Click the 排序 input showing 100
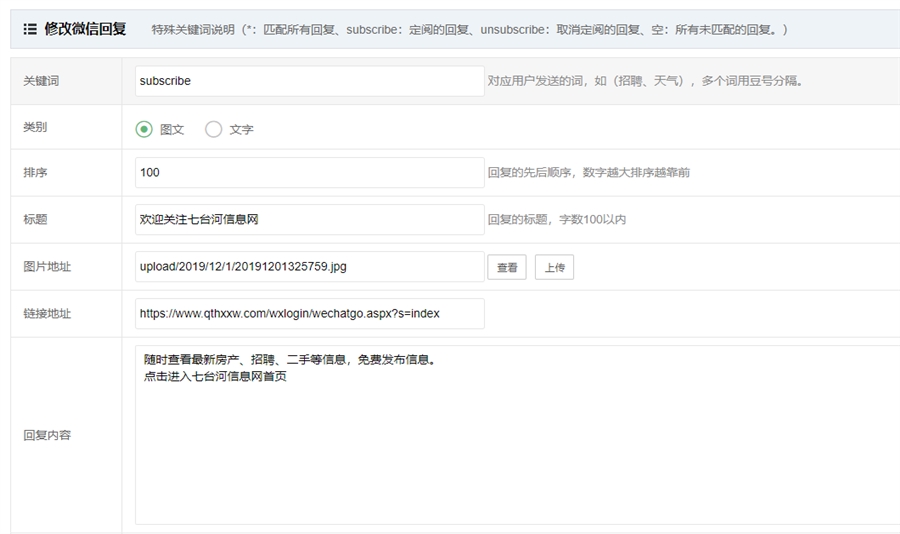 click(x=309, y=173)
